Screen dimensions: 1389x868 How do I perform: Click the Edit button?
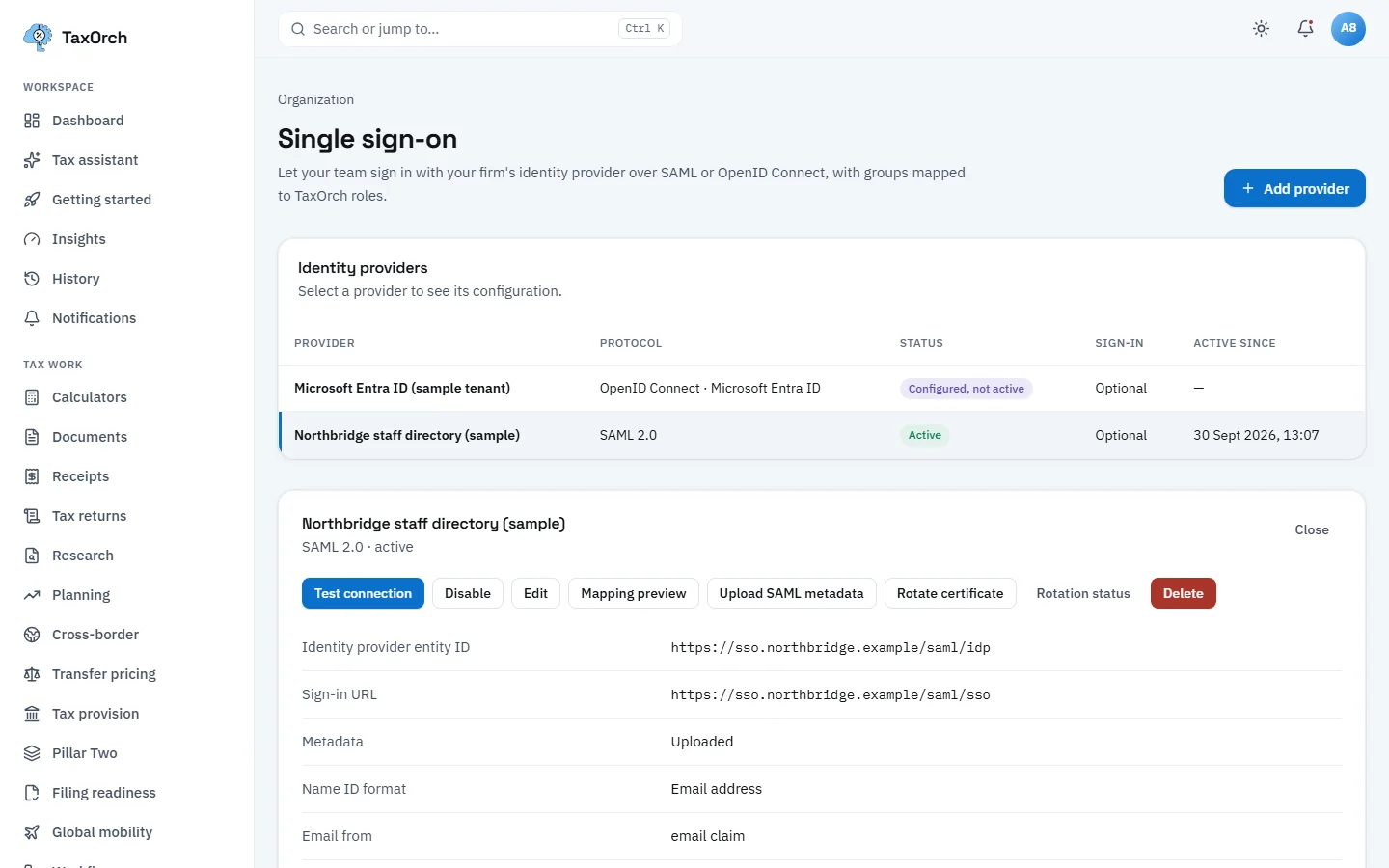tap(535, 593)
